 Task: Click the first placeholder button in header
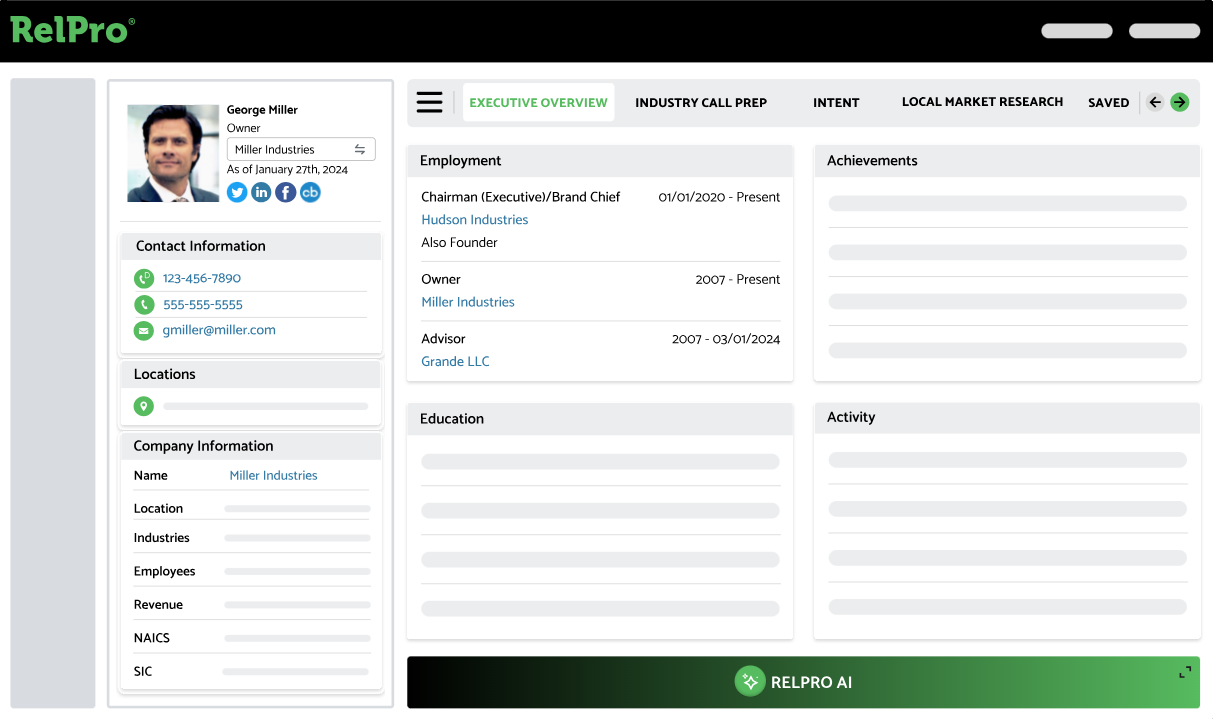[x=1077, y=31]
